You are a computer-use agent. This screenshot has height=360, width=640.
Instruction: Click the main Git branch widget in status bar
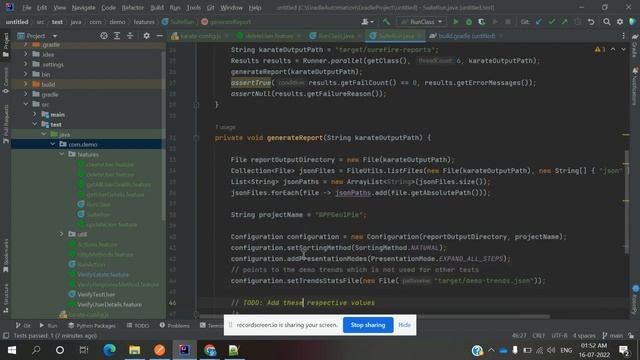613,336
